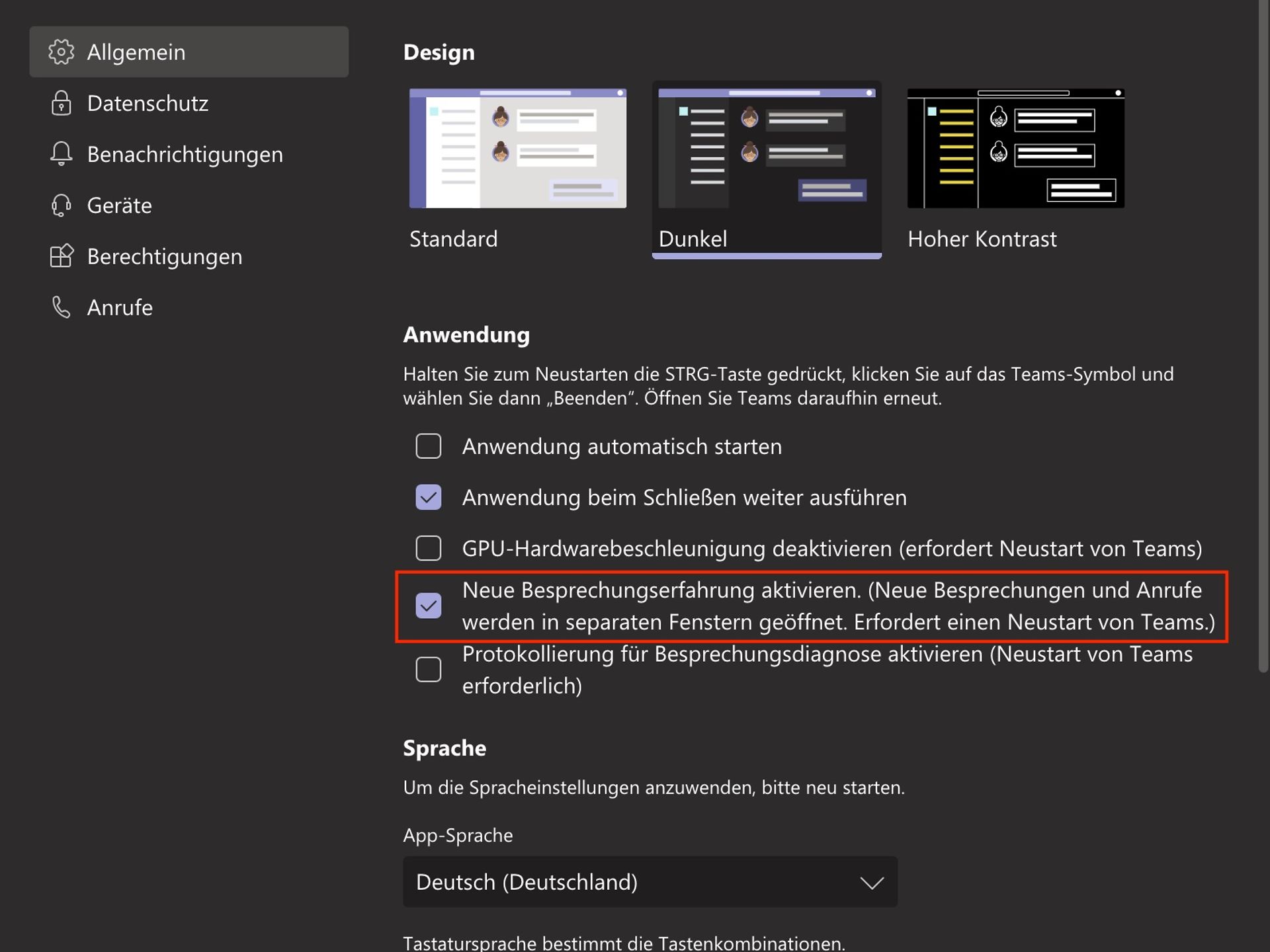Uncheck Anwendung beim Schließen weiter ausführen
Image resolution: width=1270 pixels, height=952 pixels.
coord(428,497)
